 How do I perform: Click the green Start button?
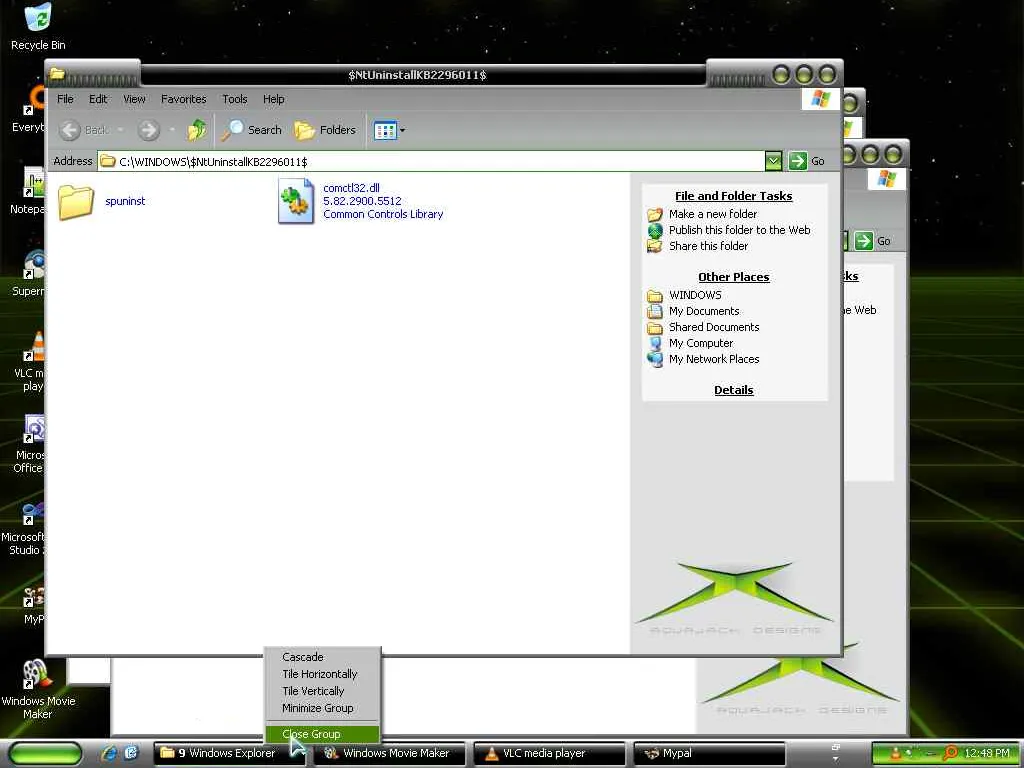coord(45,753)
